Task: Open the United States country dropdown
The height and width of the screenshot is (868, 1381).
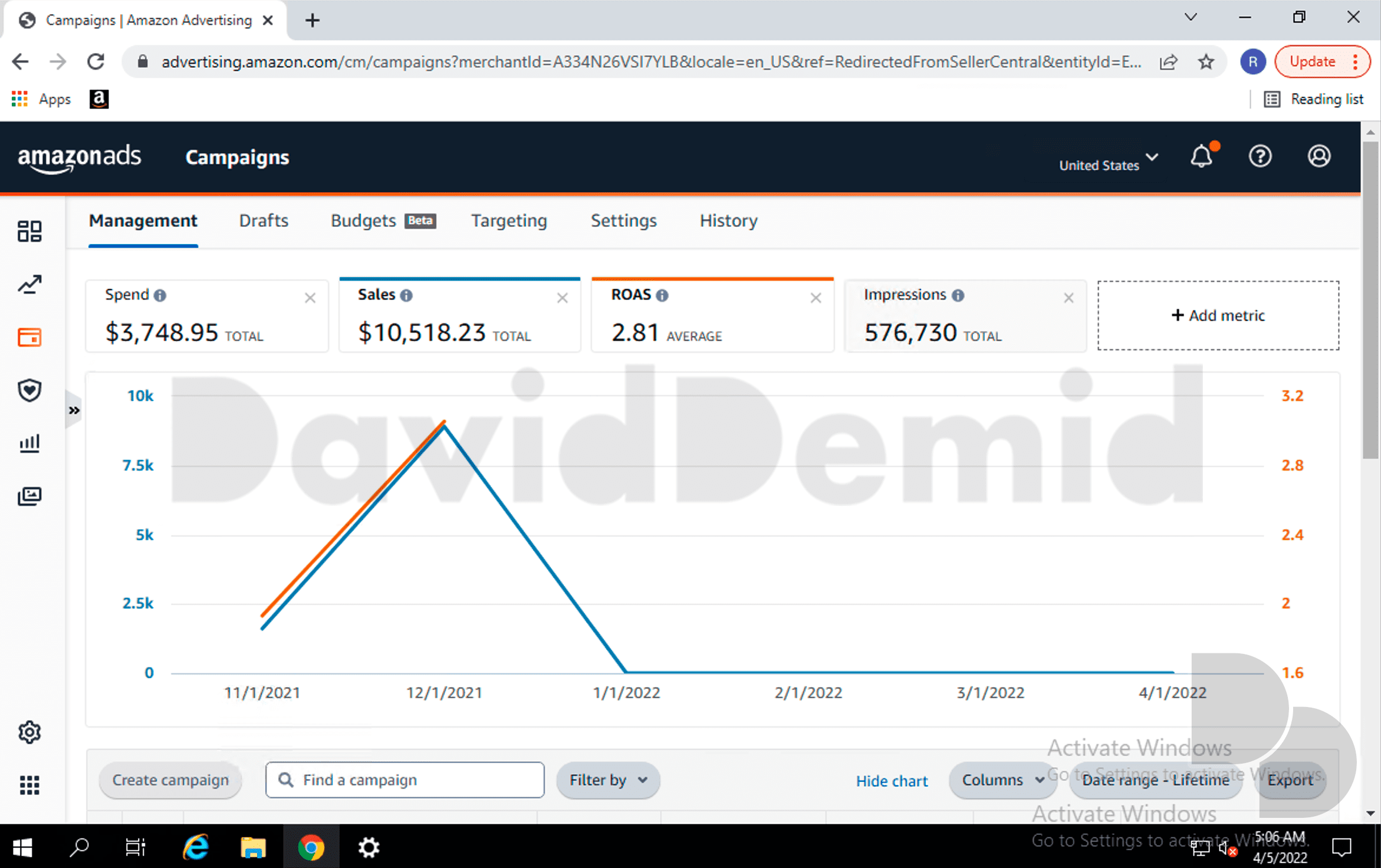Action: [x=1109, y=162]
